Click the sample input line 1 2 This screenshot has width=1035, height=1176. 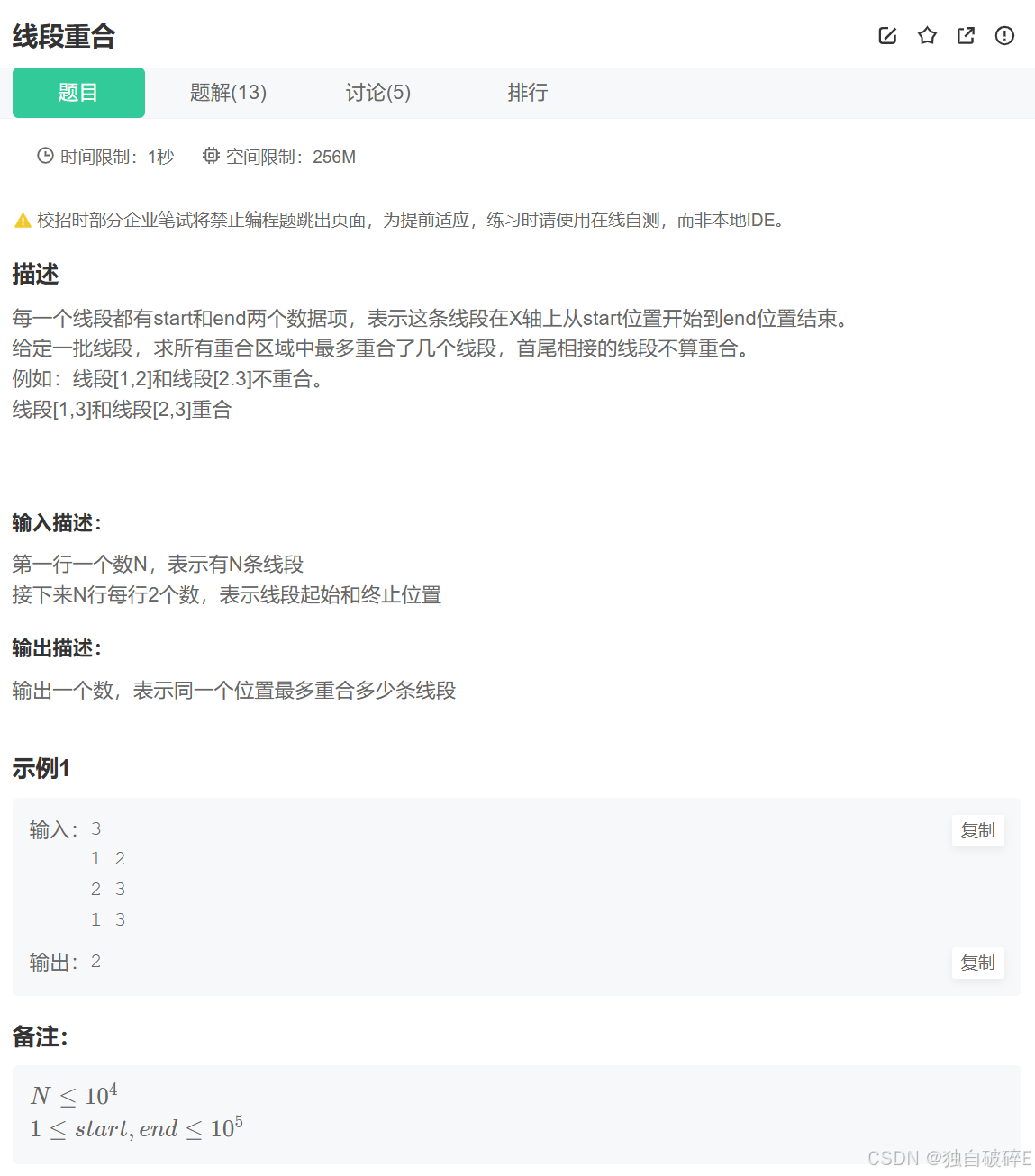coord(107,858)
